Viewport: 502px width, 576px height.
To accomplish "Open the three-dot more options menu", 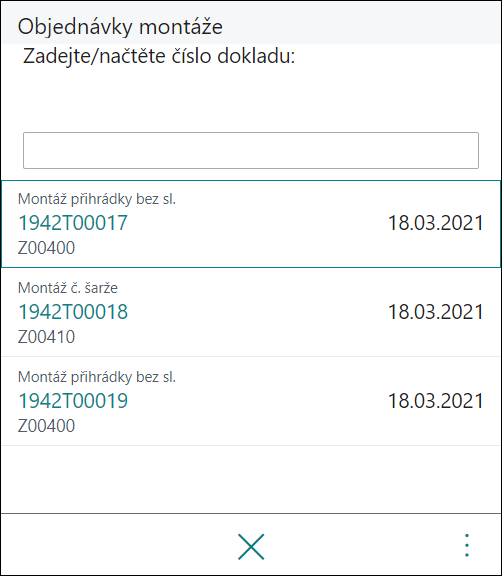I will pos(466,546).
